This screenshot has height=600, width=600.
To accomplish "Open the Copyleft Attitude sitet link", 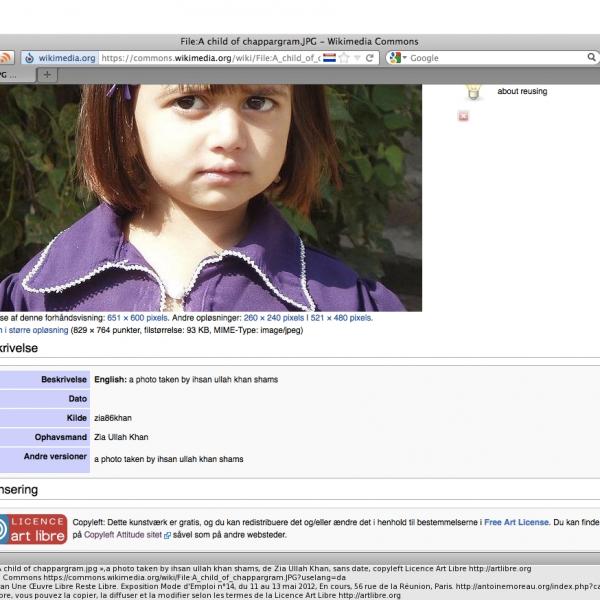I will (x=123, y=535).
